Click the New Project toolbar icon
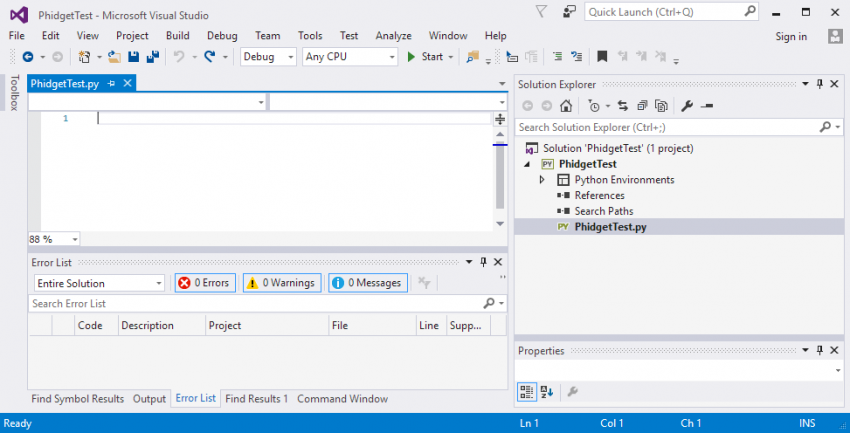 pyautogui.click(x=84, y=56)
